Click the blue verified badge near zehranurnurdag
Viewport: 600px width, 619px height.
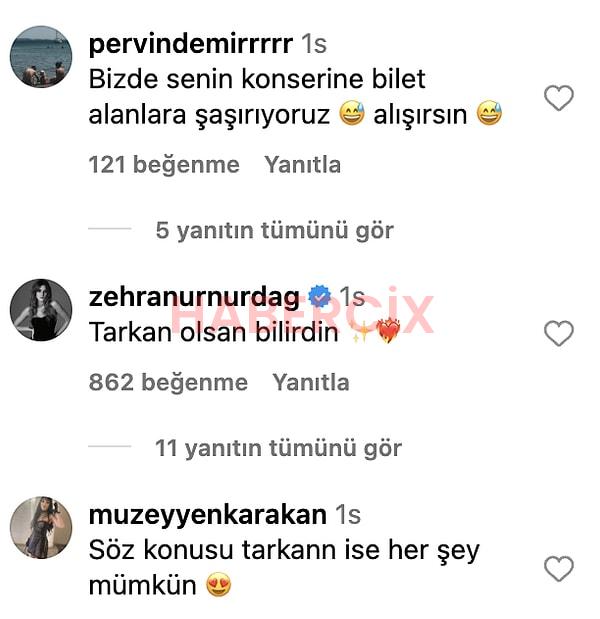pyautogui.click(x=319, y=297)
